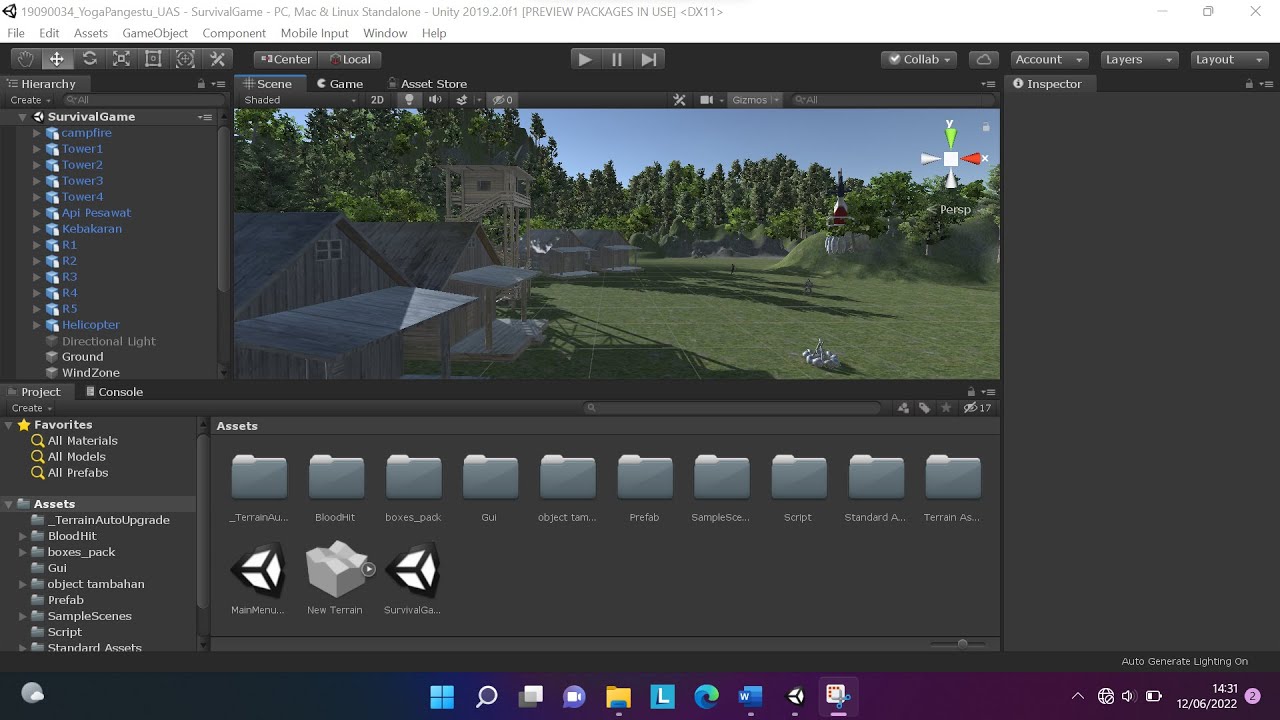Viewport: 1280px width, 720px height.
Task: Open the Collab dropdown
Action: (x=919, y=59)
